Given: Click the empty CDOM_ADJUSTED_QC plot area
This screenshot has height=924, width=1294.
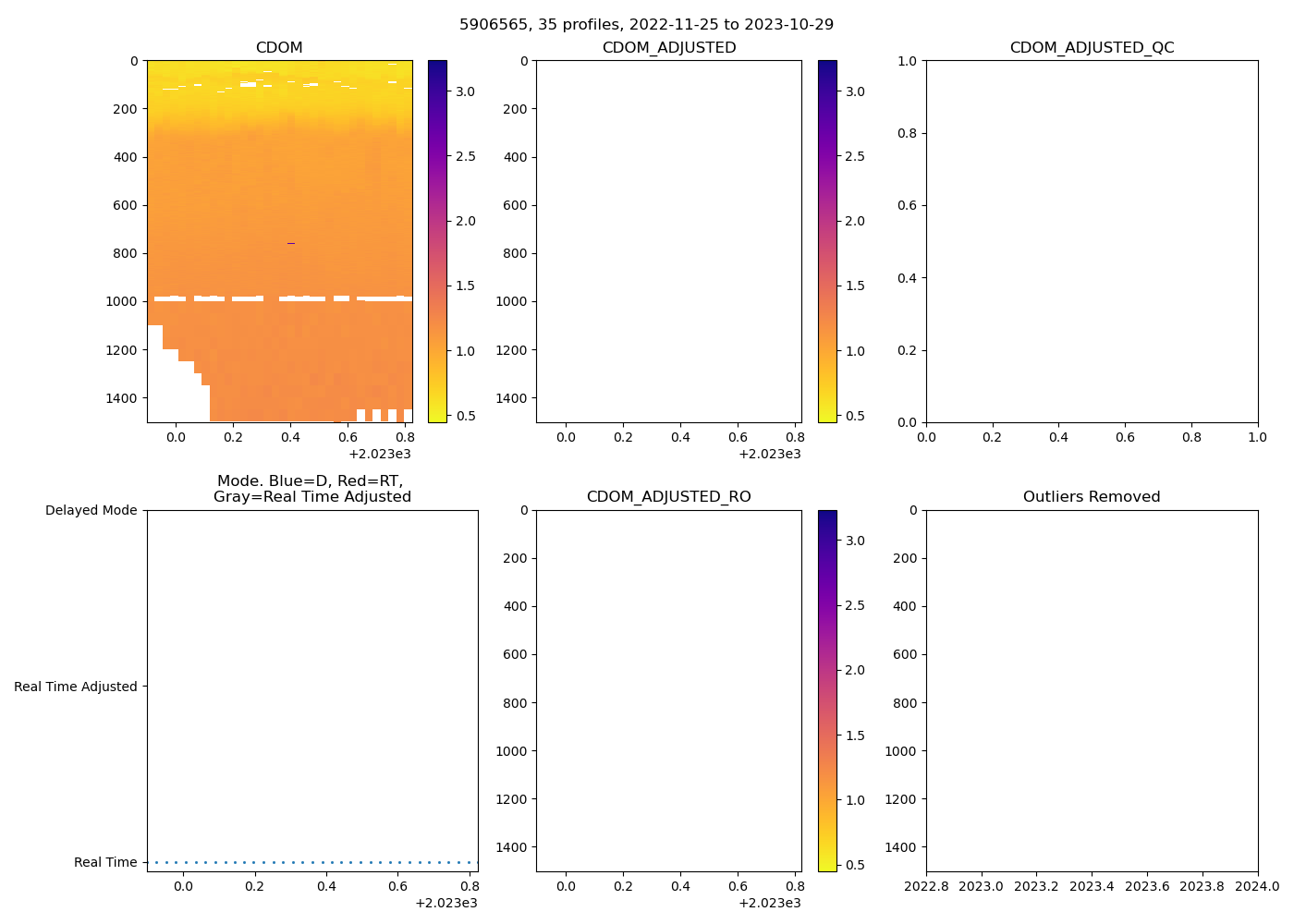Looking at the screenshot, I should pos(1092,240).
